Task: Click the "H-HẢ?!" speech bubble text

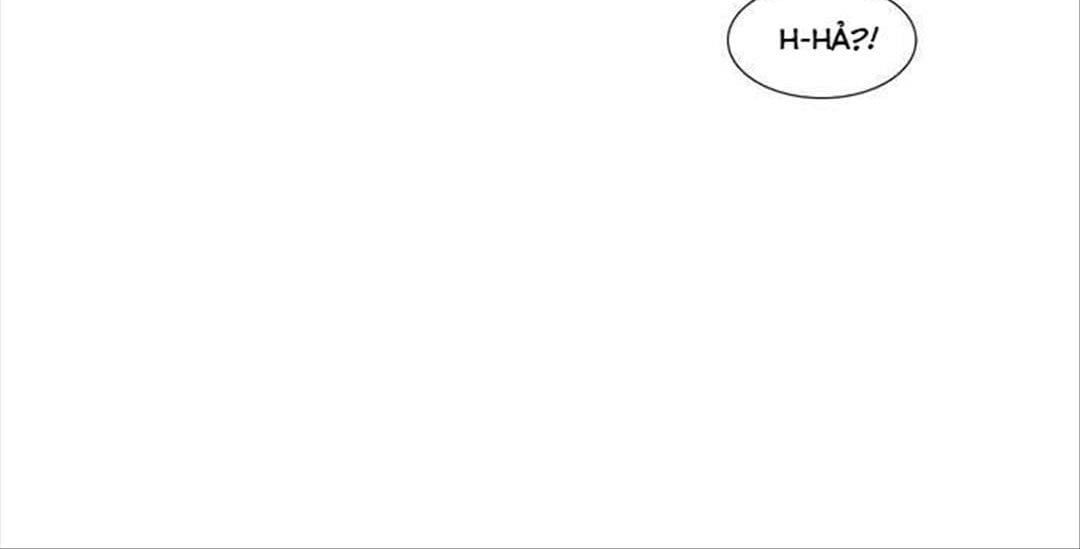Action: point(829,39)
